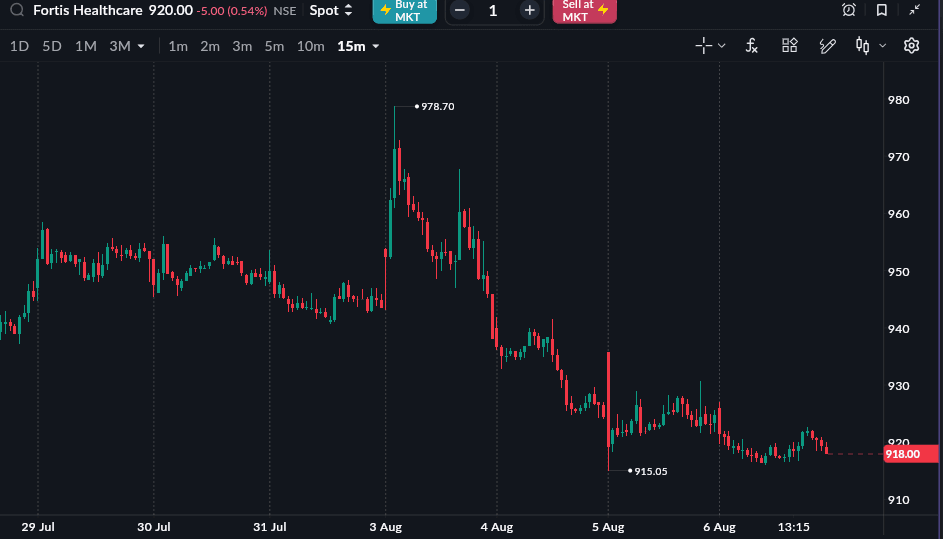Switch to the 2m interval

(x=210, y=46)
